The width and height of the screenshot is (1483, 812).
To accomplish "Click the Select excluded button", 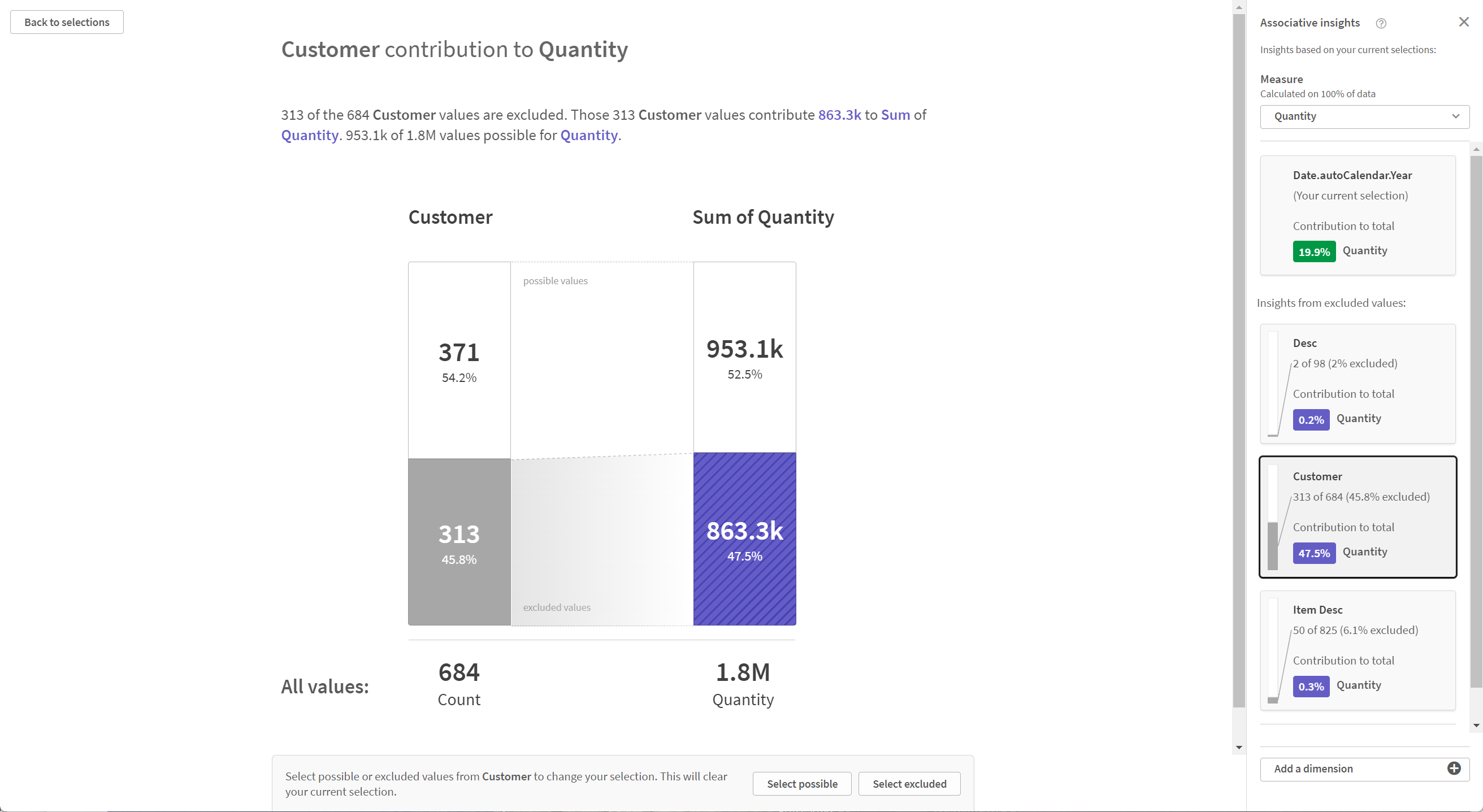I will (x=909, y=783).
